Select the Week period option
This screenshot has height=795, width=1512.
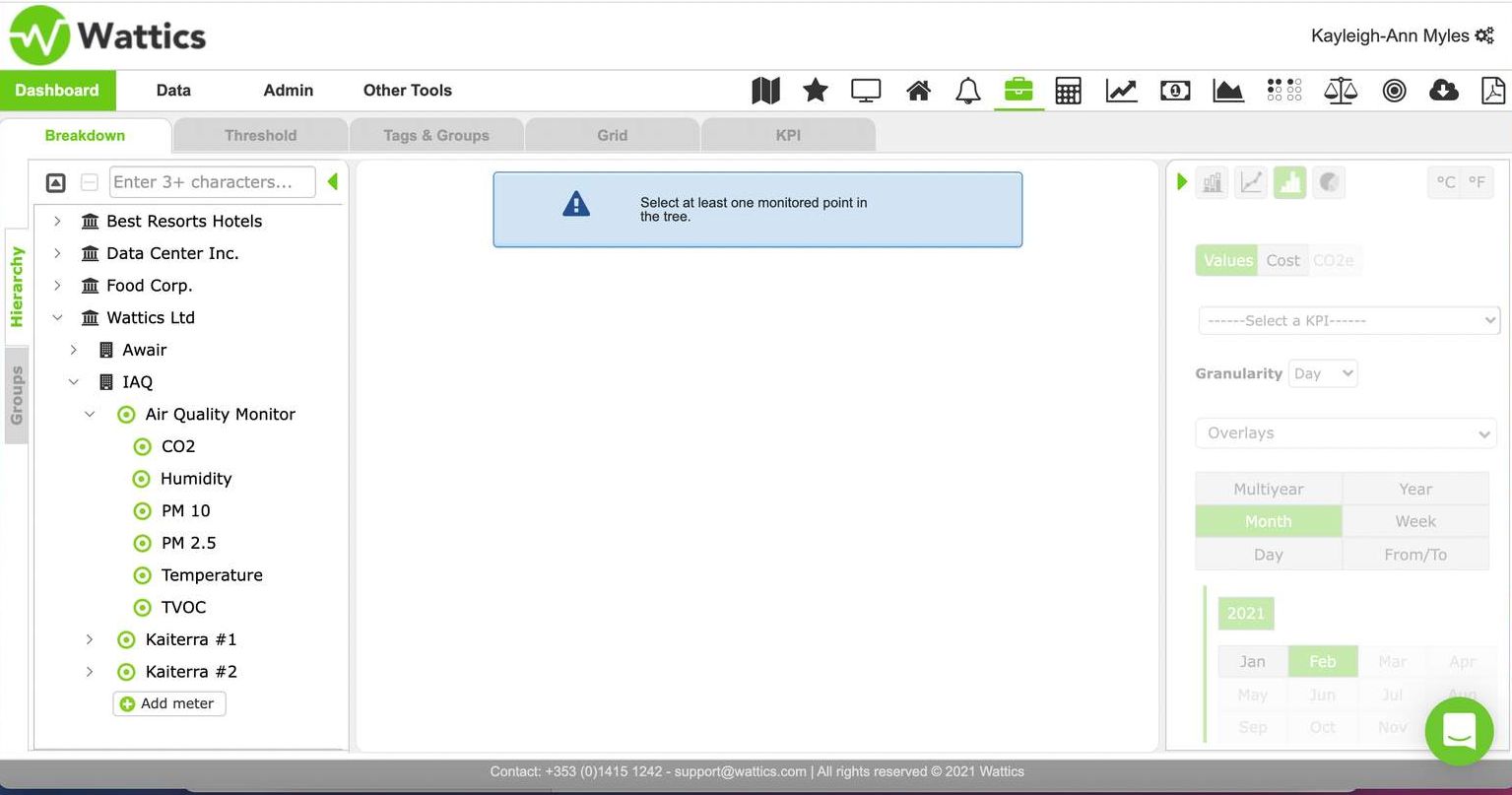click(x=1414, y=521)
